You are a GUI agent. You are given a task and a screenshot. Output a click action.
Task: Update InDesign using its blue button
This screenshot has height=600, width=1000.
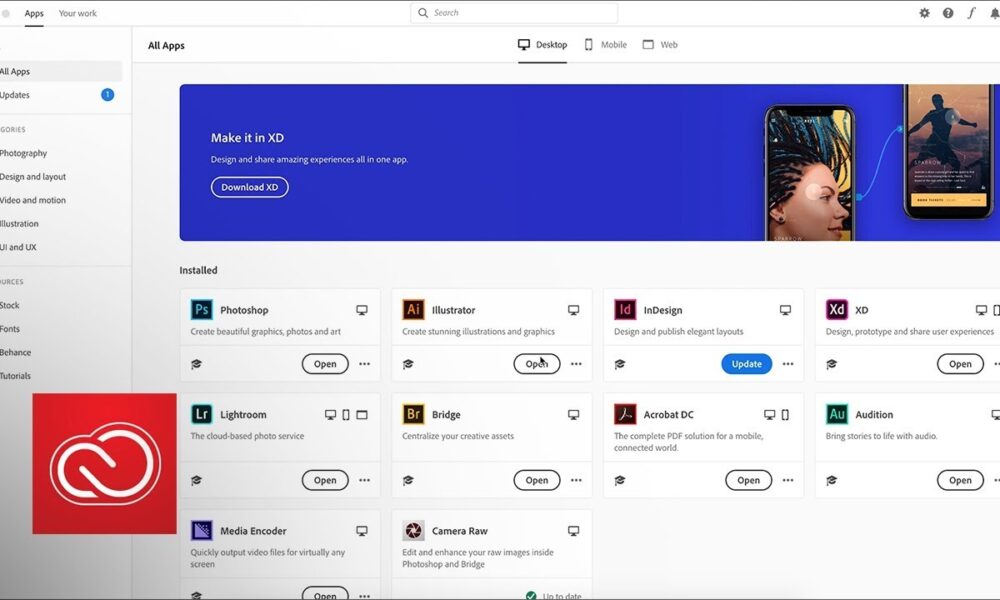[x=746, y=364]
